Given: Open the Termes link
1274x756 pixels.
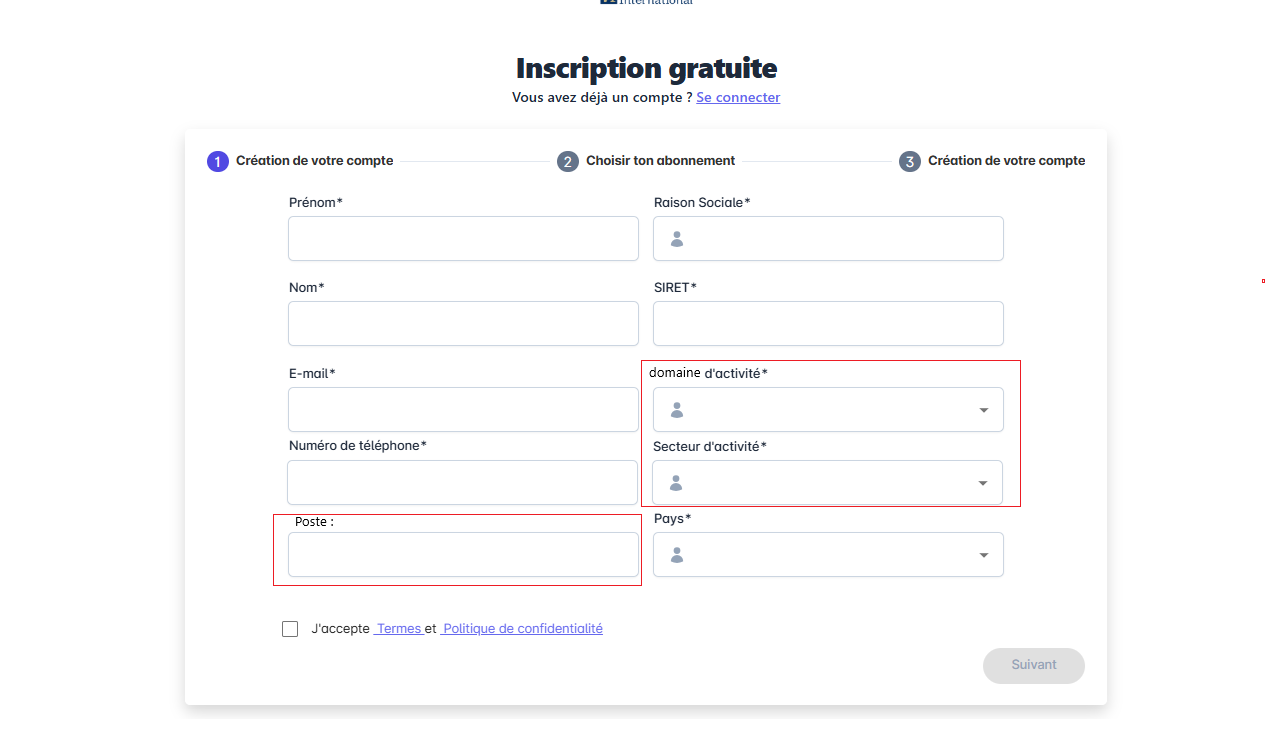Looking at the screenshot, I should [398, 629].
